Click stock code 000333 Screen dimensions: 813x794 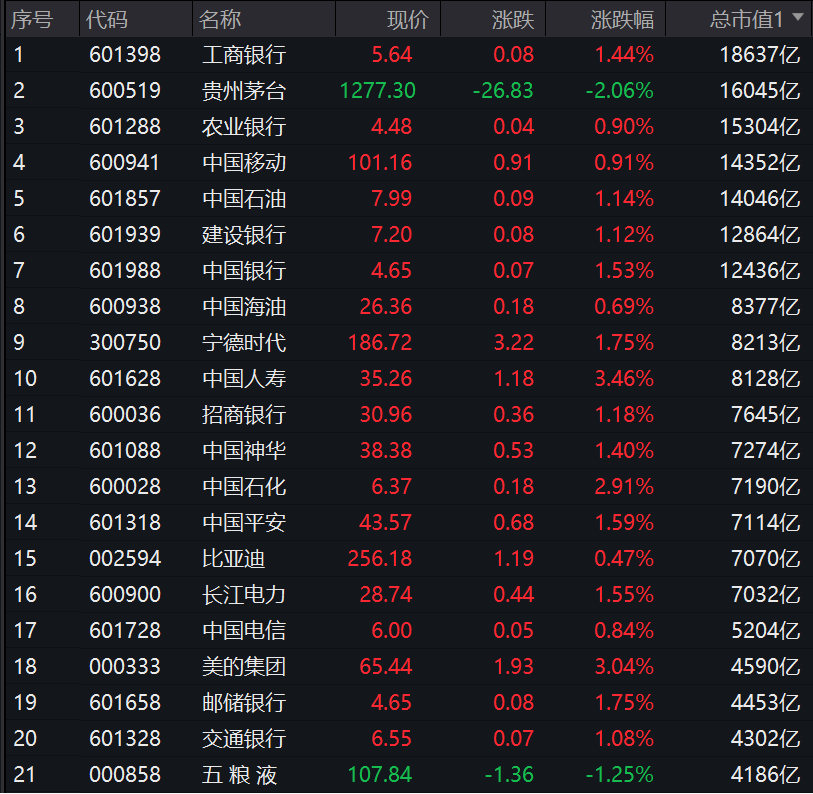pos(125,666)
